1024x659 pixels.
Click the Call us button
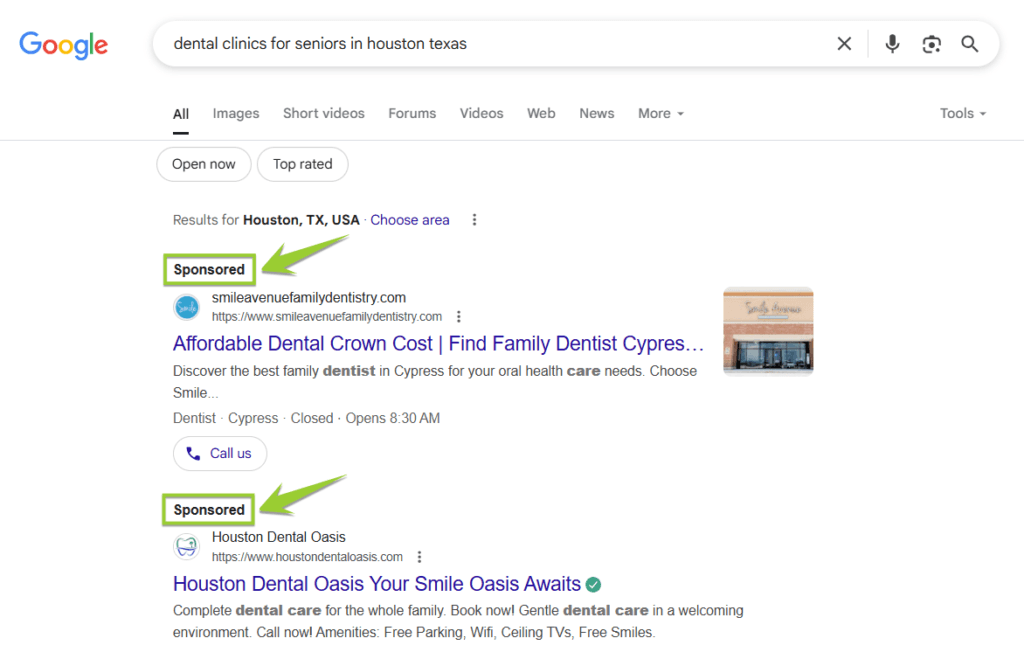(220, 453)
